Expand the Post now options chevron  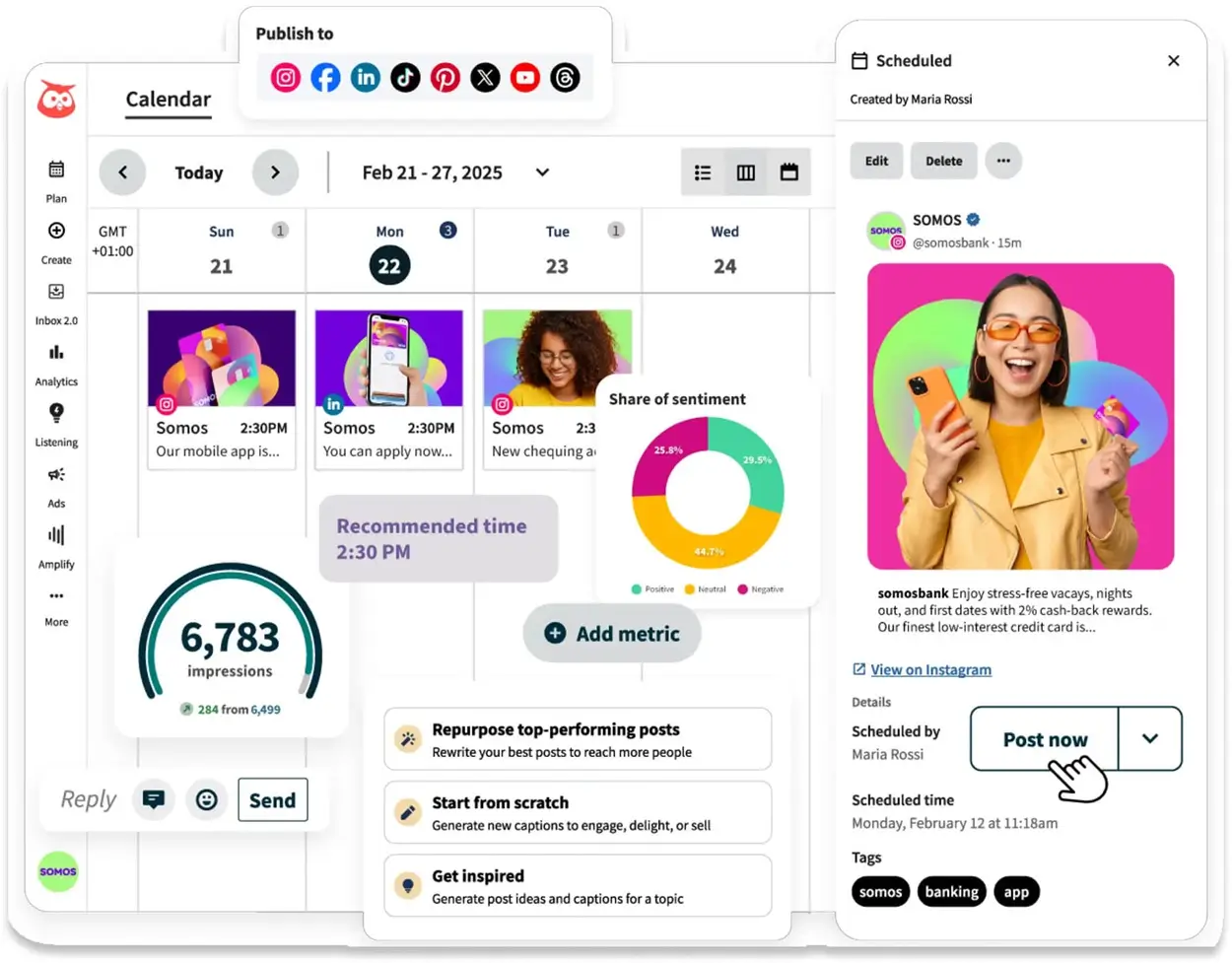pos(1150,739)
